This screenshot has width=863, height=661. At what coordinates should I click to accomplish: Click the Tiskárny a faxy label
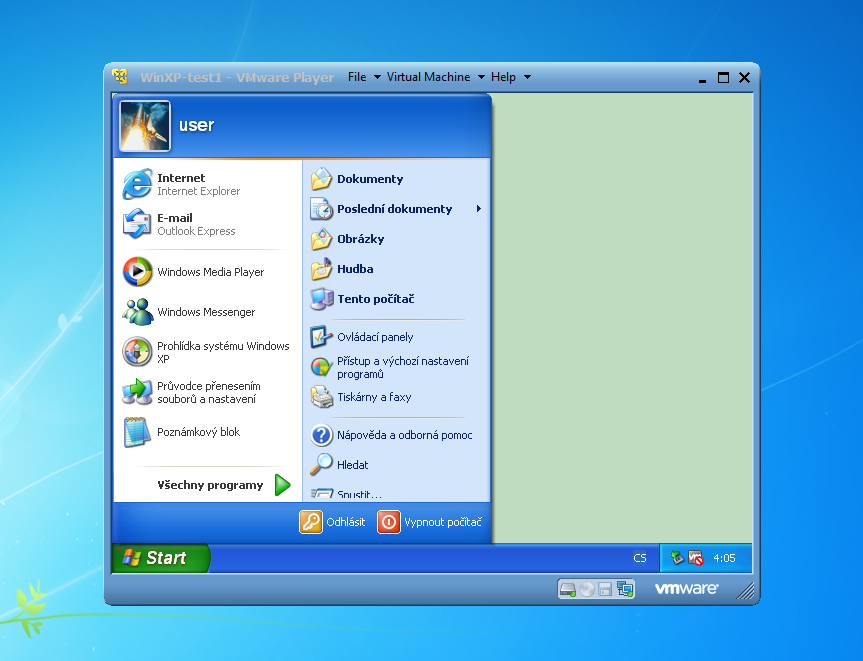374,397
